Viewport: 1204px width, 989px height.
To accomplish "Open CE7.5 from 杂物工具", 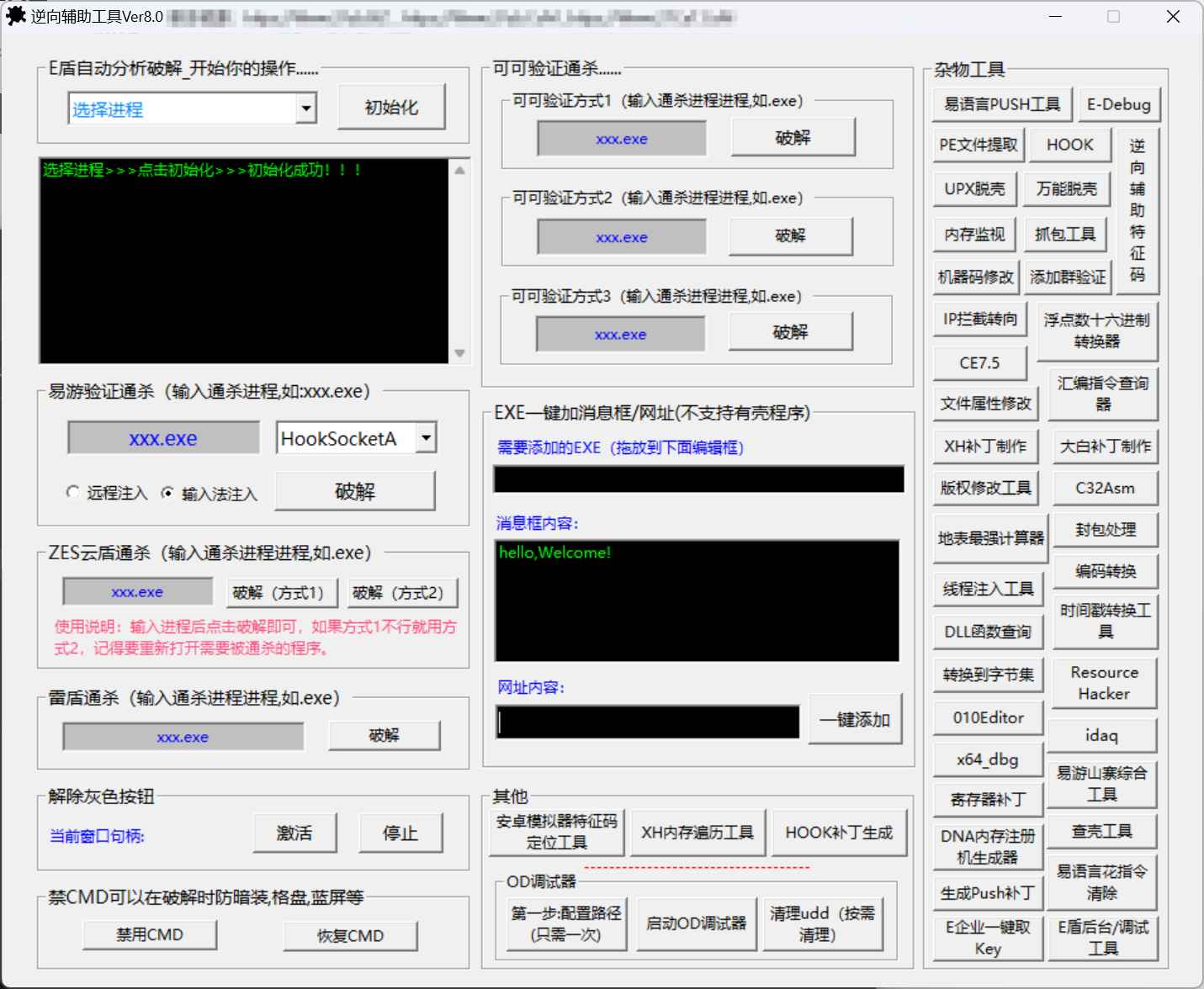I will [981, 362].
